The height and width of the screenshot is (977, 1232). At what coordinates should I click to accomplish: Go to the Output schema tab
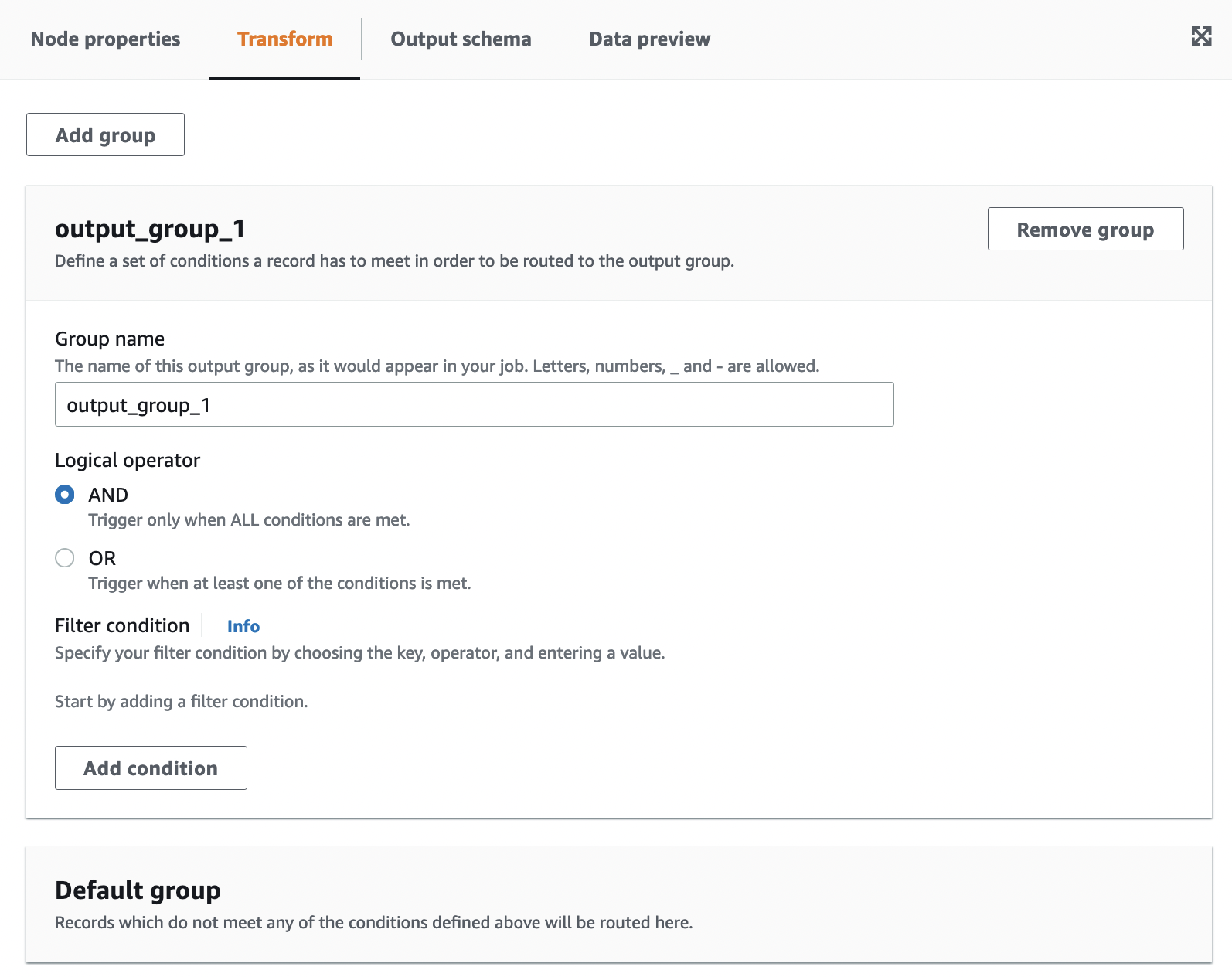coord(461,39)
